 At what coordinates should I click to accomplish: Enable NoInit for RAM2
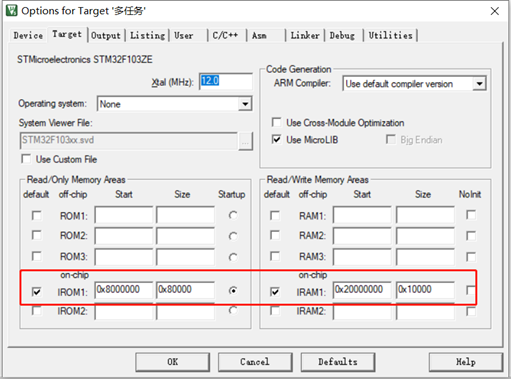(x=471, y=236)
